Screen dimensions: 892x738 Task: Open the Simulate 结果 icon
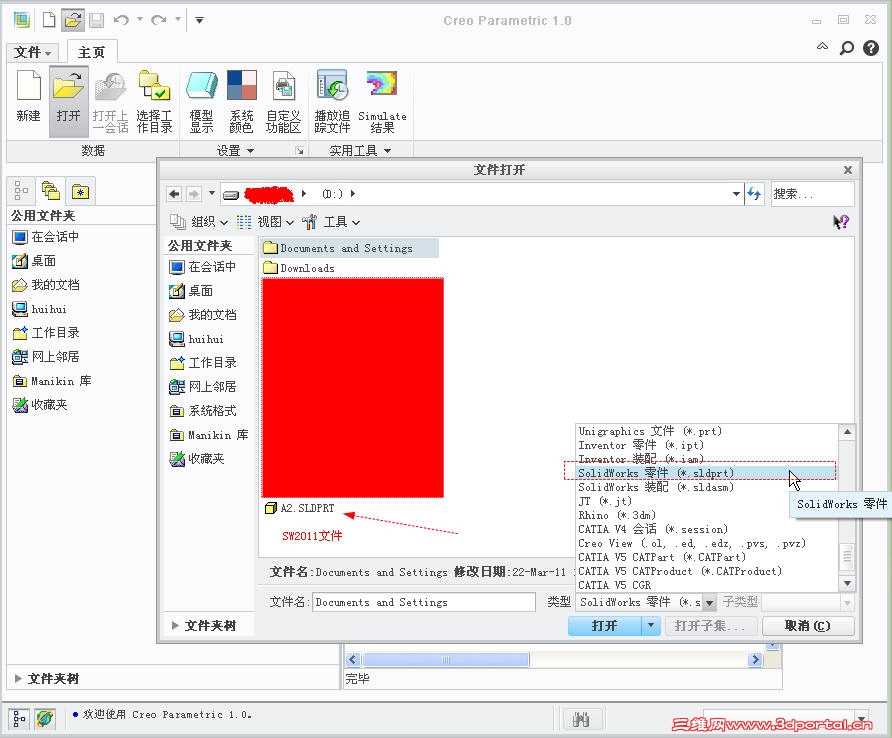tap(382, 99)
